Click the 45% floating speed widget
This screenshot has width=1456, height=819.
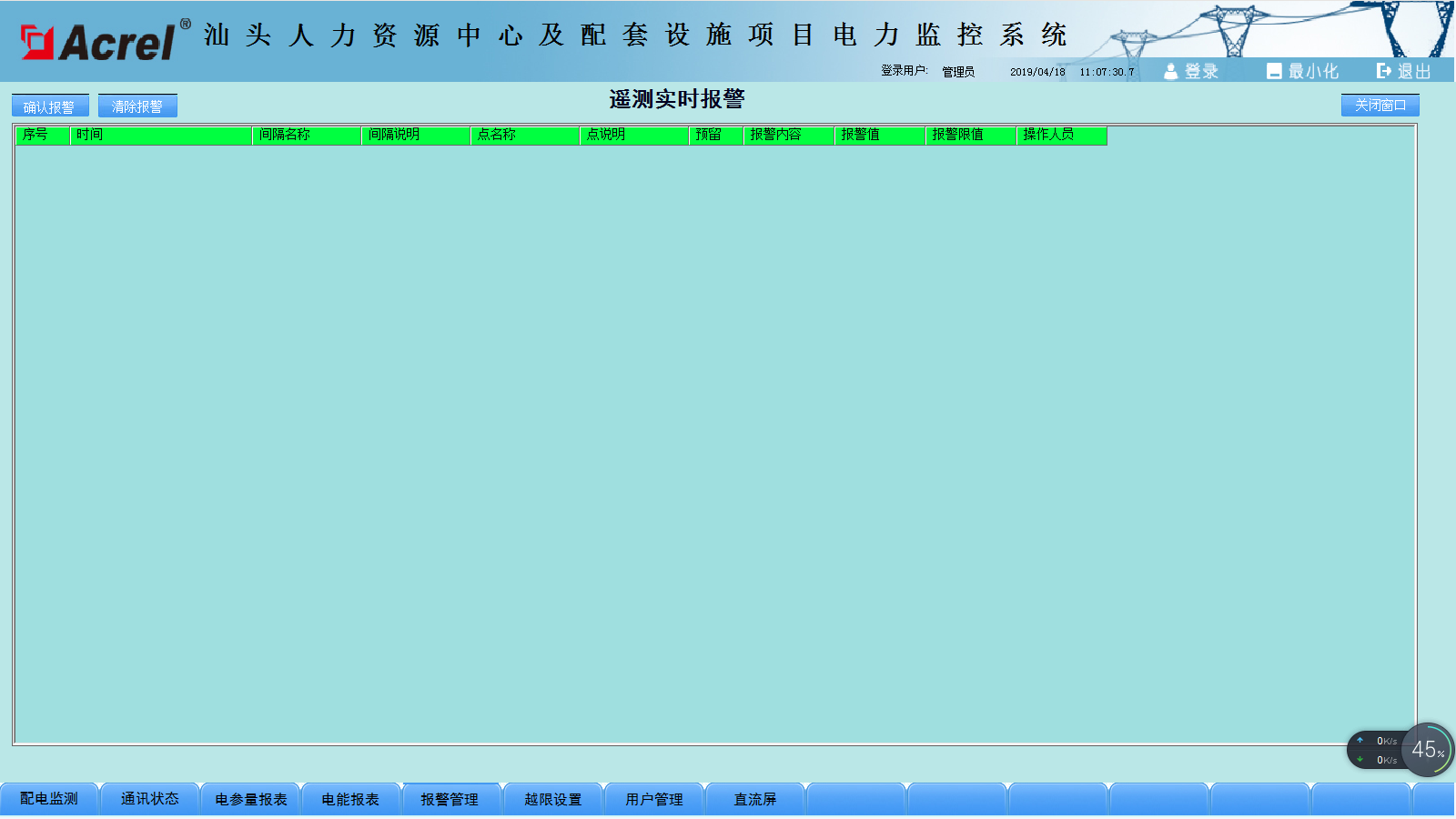pyautogui.click(x=1426, y=750)
